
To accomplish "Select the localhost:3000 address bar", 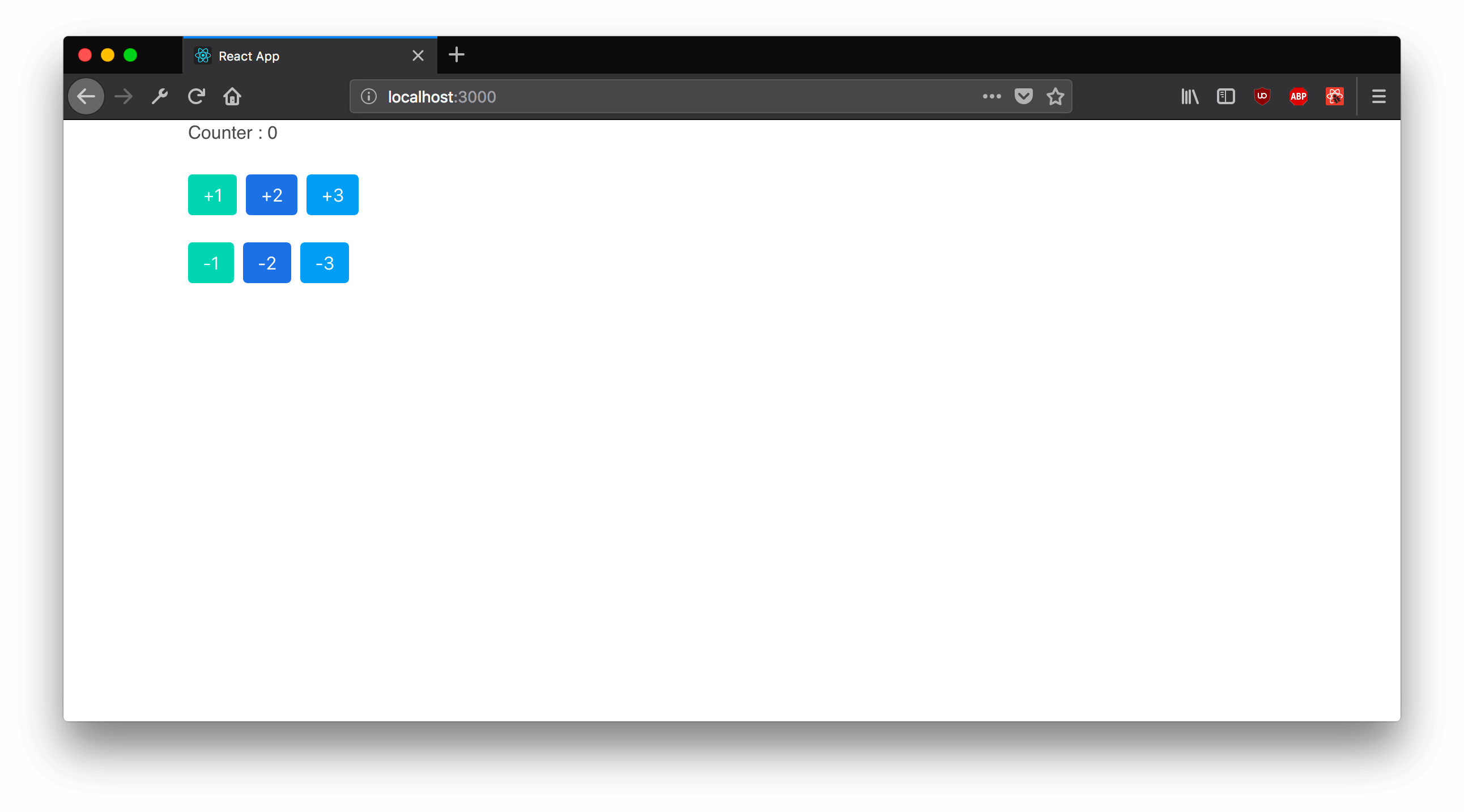I will (712, 95).
